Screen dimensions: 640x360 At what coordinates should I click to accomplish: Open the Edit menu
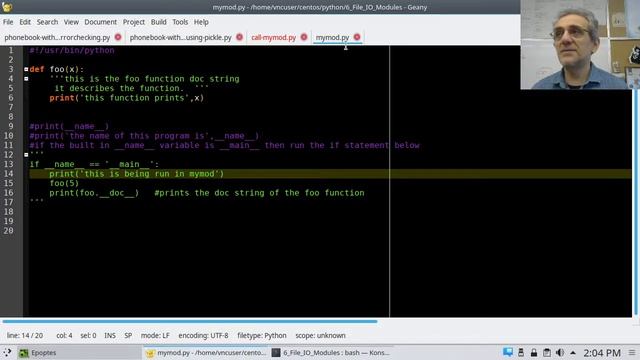coord(25,22)
